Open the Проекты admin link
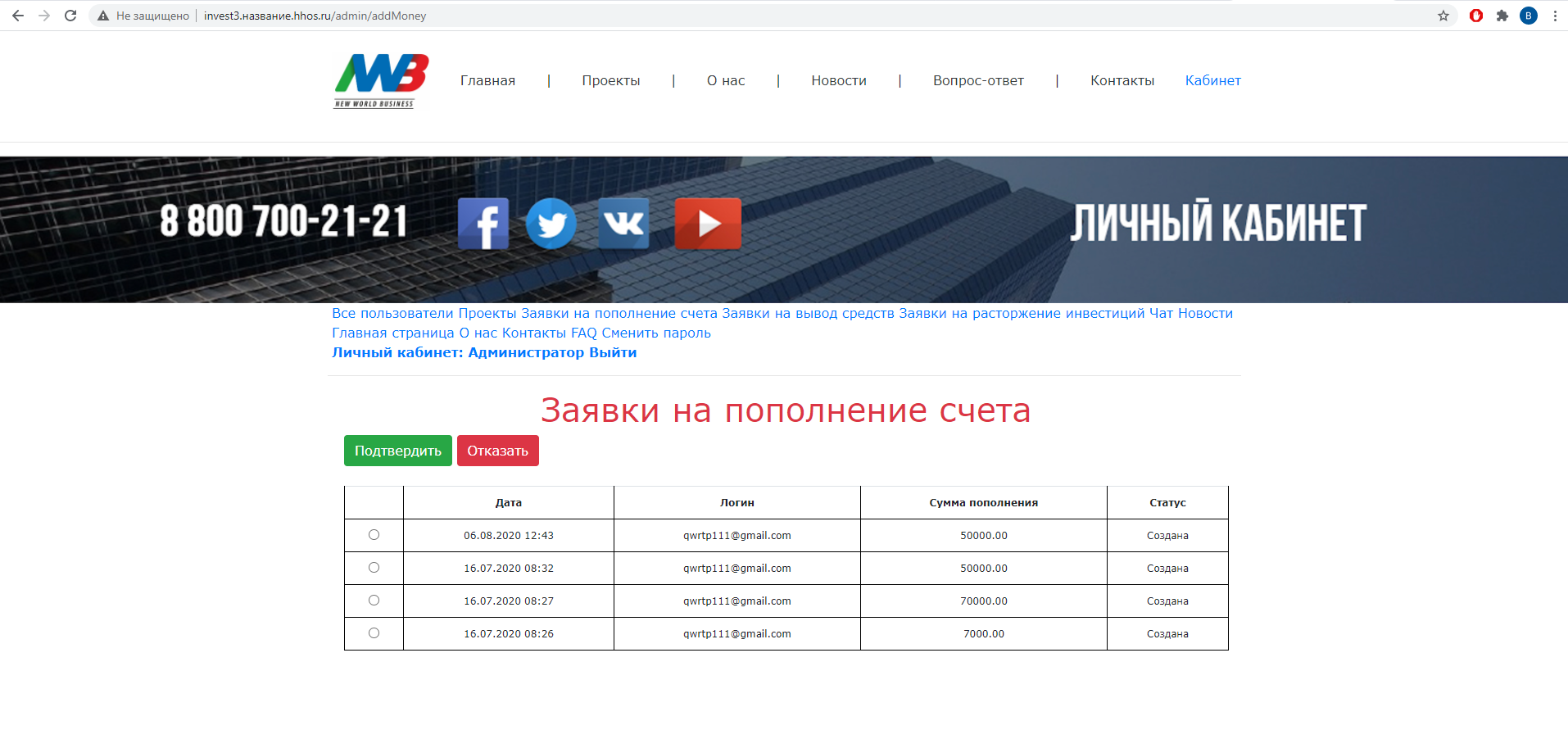The width and height of the screenshot is (1568, 739). (x=487, y=313)
